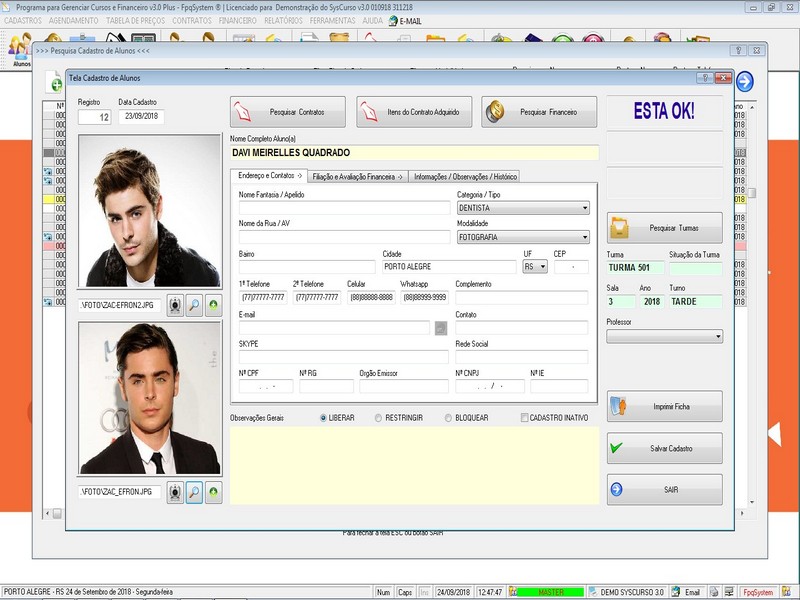Screen dimensions: 800x600
Task: Click the SAIR button
Action: point(664,490)
